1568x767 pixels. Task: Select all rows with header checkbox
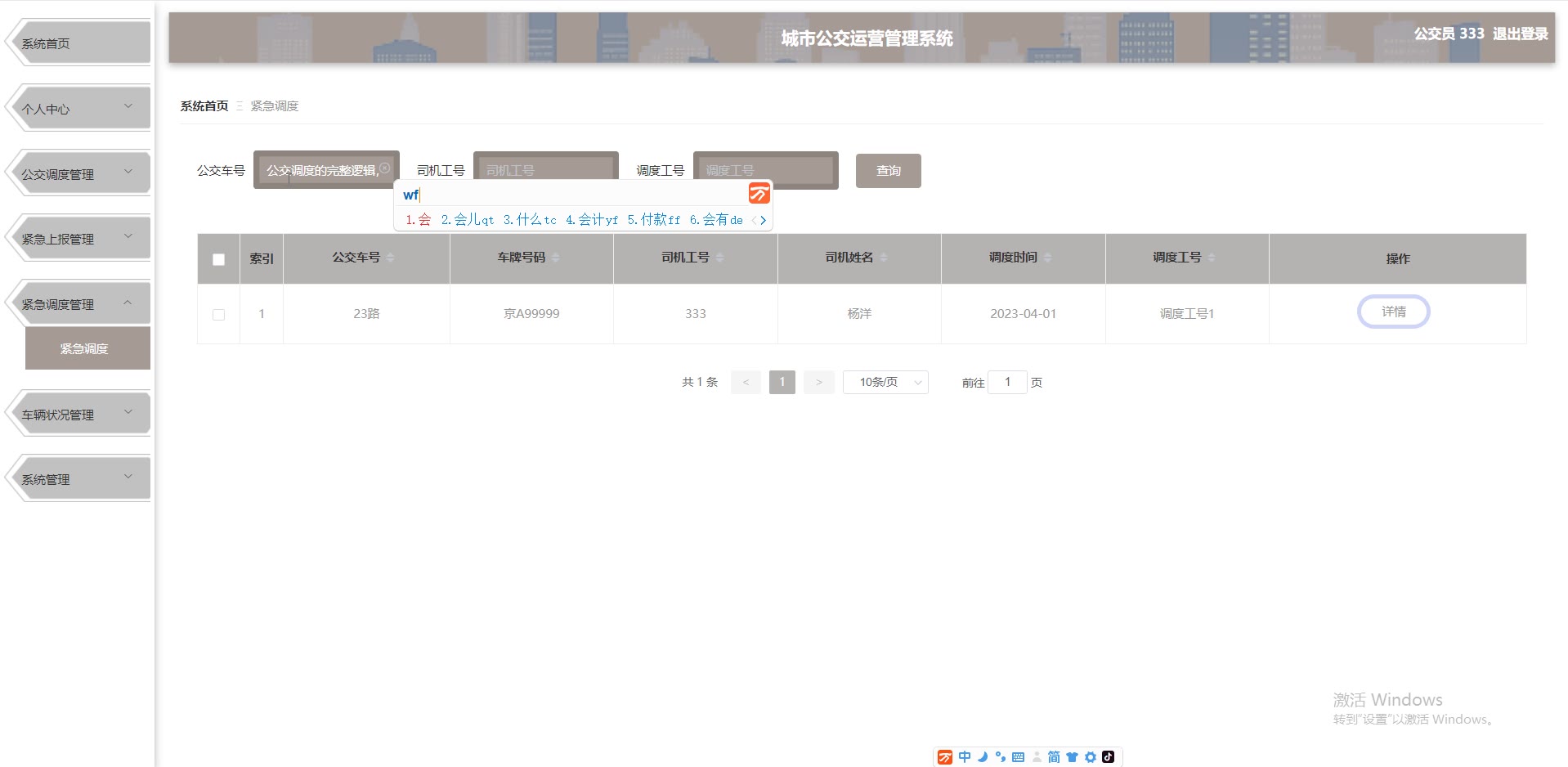tap(218, 259)
